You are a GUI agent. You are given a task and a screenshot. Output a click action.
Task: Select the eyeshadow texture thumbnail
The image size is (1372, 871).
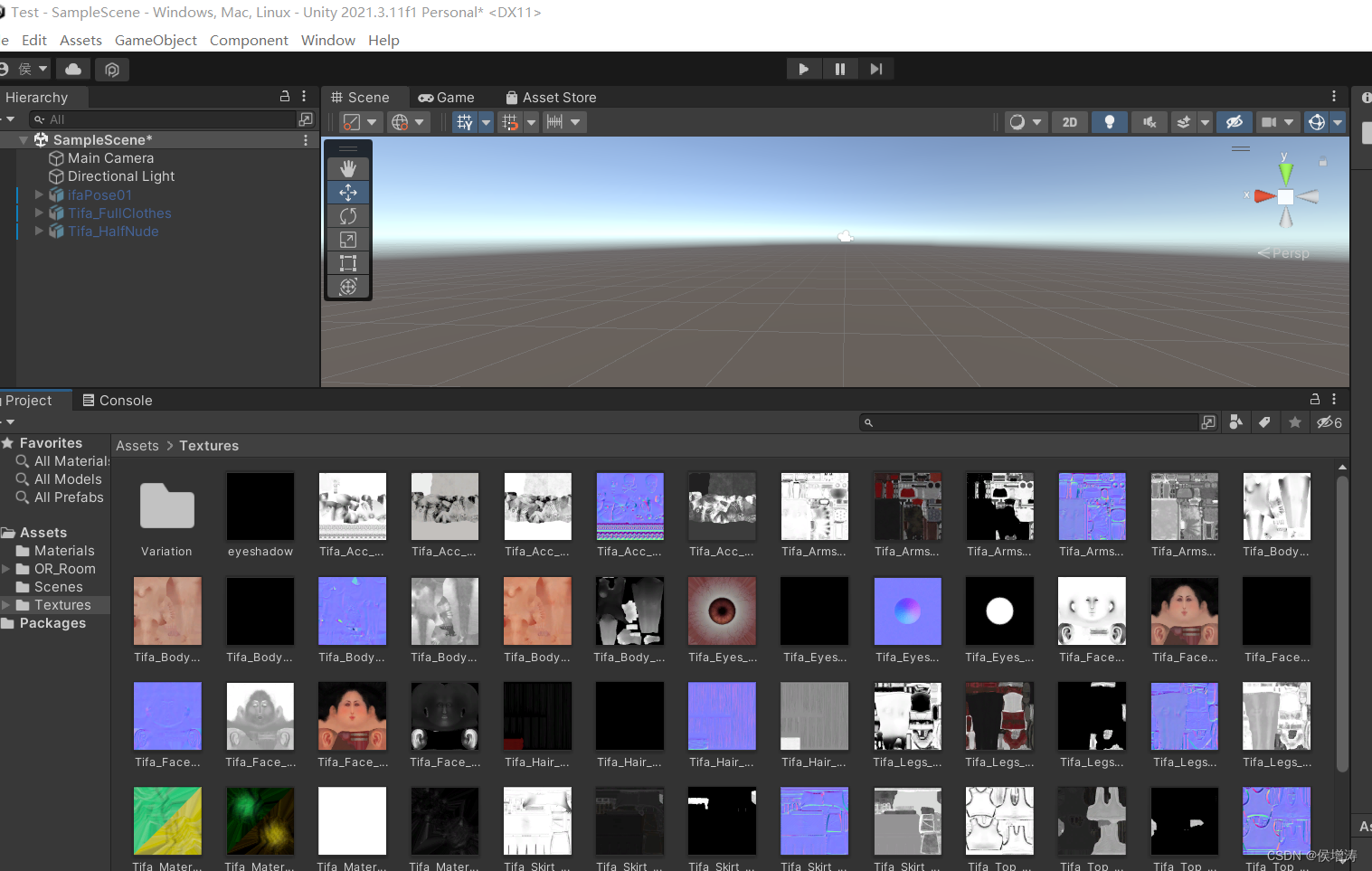pos(260,507)
